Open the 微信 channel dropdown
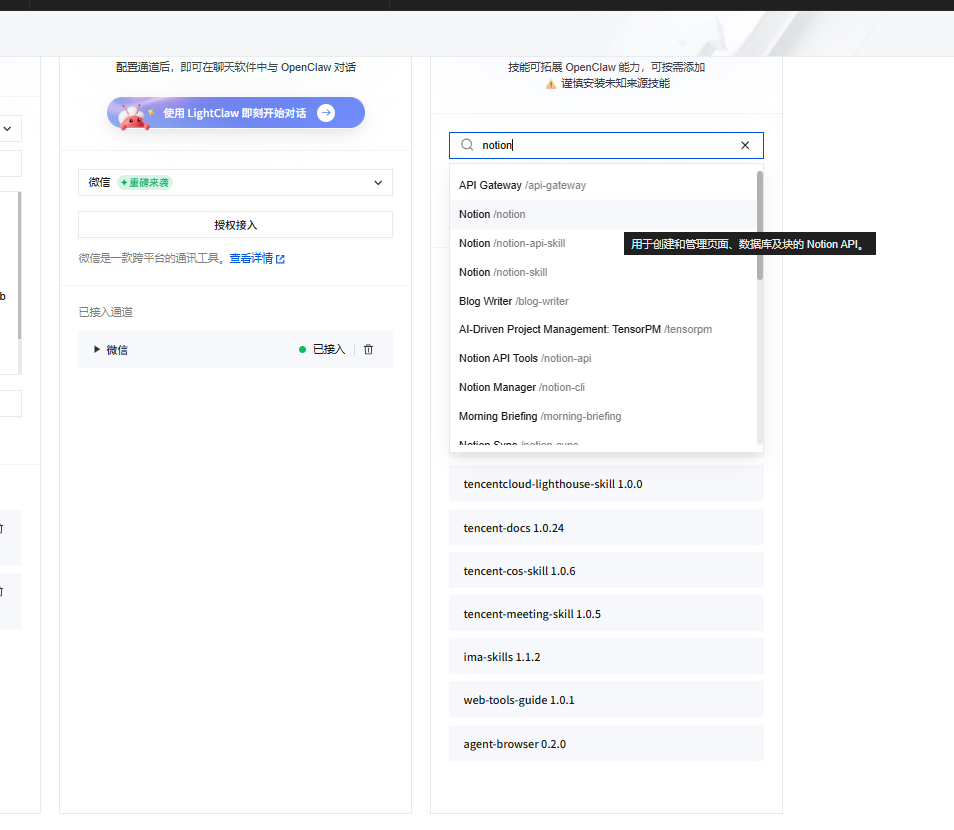The height and width of the screenshot is (830, 954). coord(235,183)
